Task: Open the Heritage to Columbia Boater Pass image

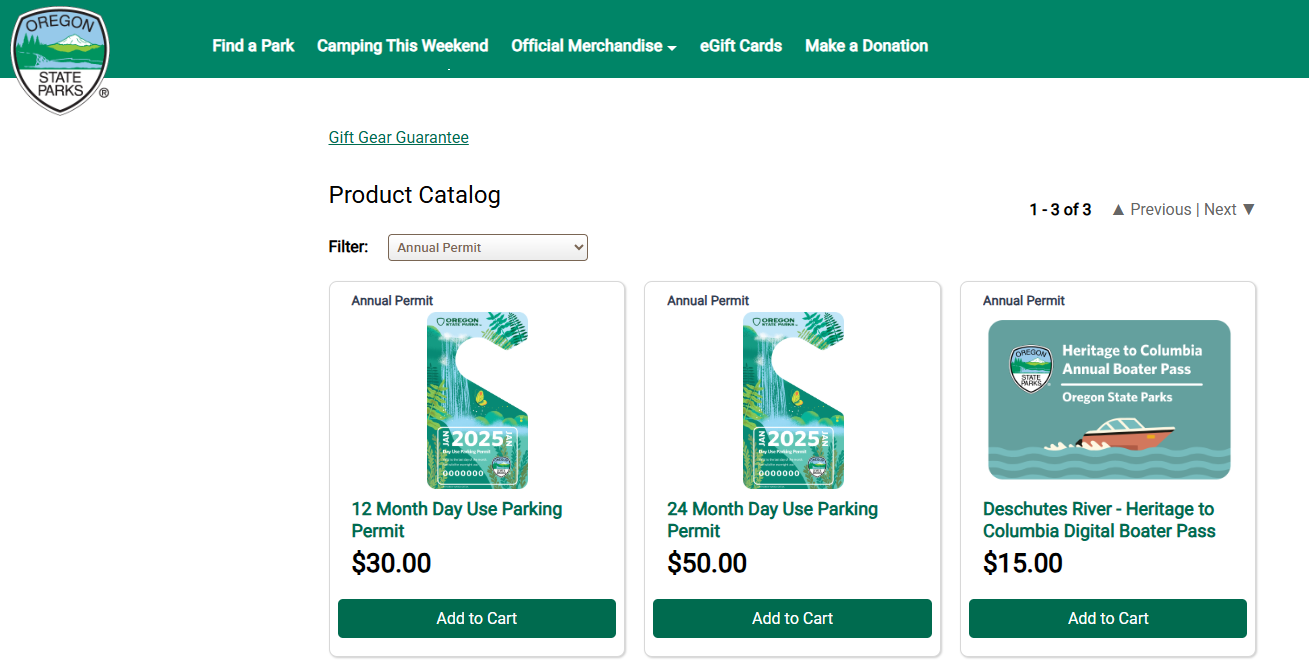Action: click(1108, 400)
